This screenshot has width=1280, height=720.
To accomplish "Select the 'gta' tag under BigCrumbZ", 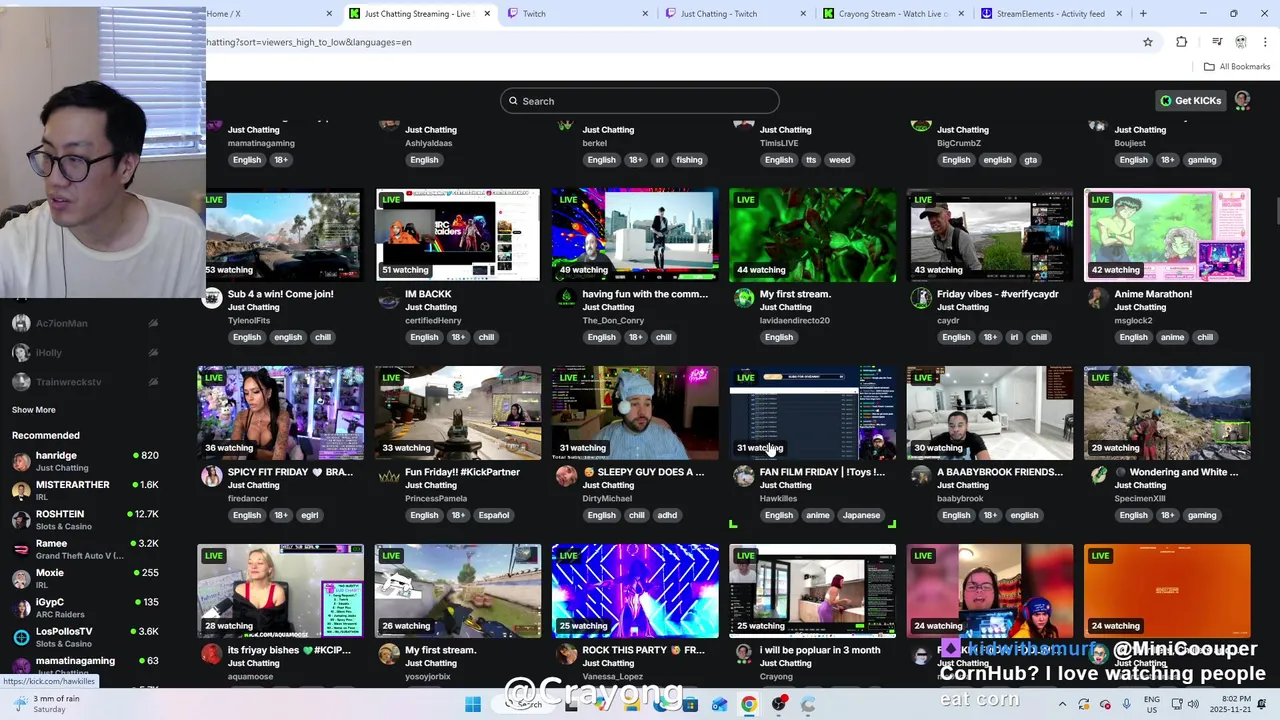I will coord(1030,160).
